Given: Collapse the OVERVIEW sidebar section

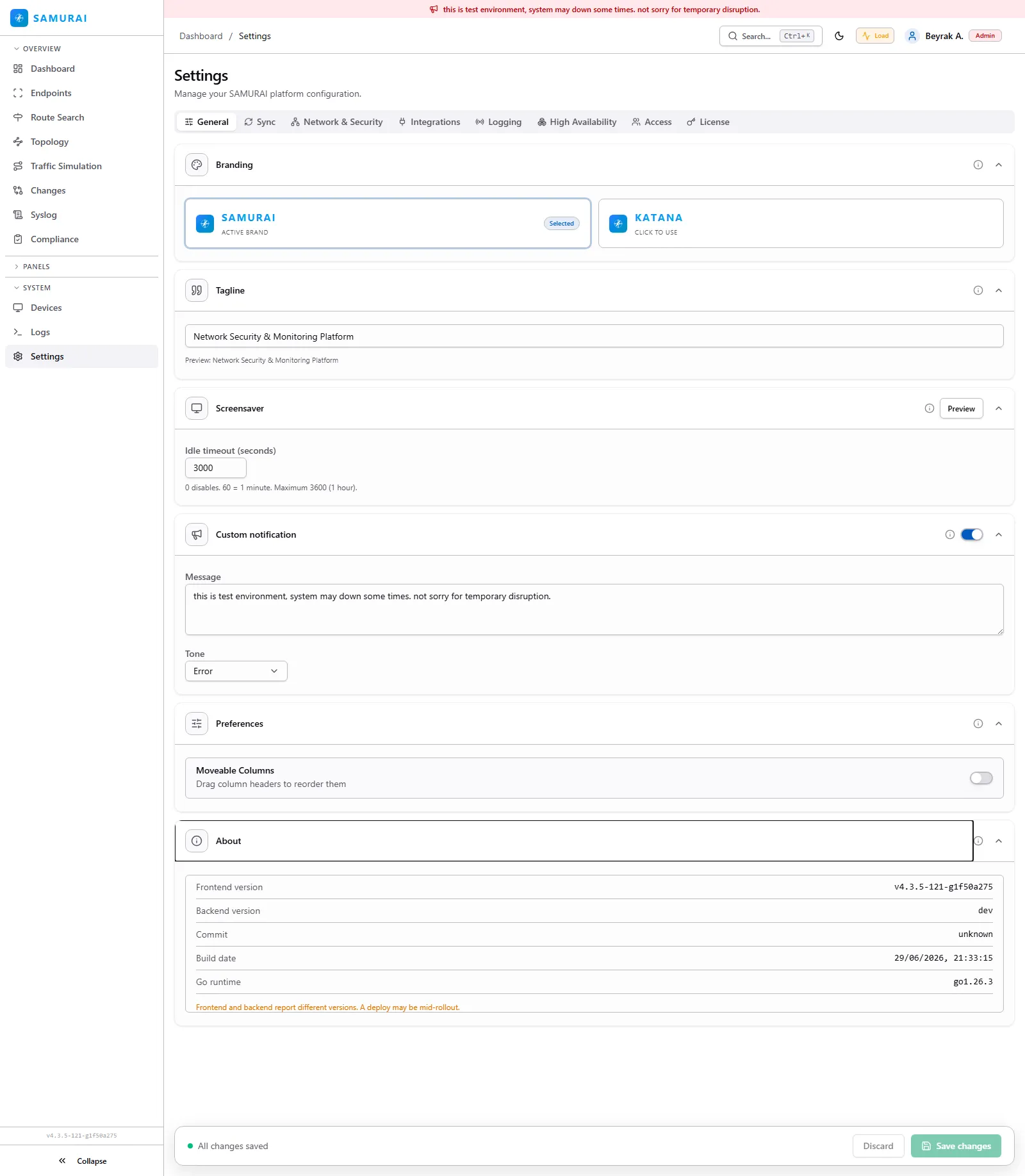Looking at the screenshot, I should 37,49.
